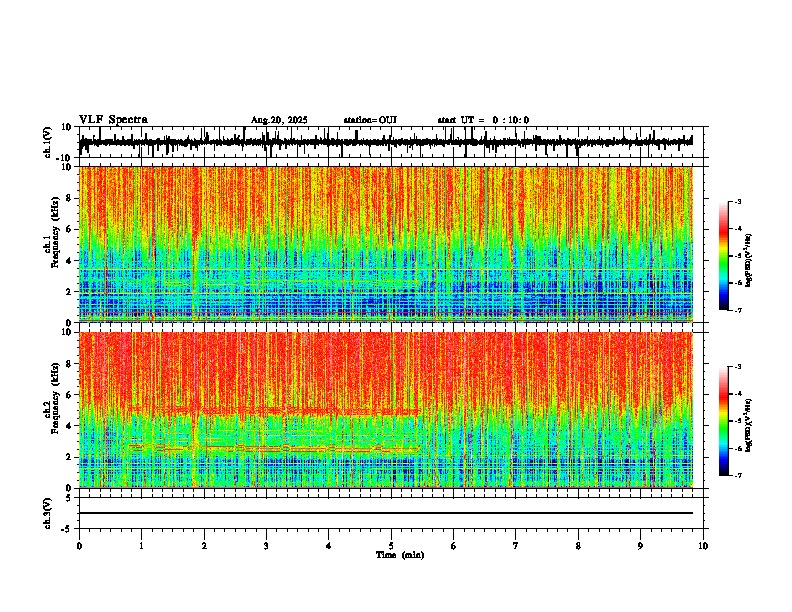
Task: Click the "Aug.20, 2025" date label
Action: pyautogui.click(x=279, y=120)
